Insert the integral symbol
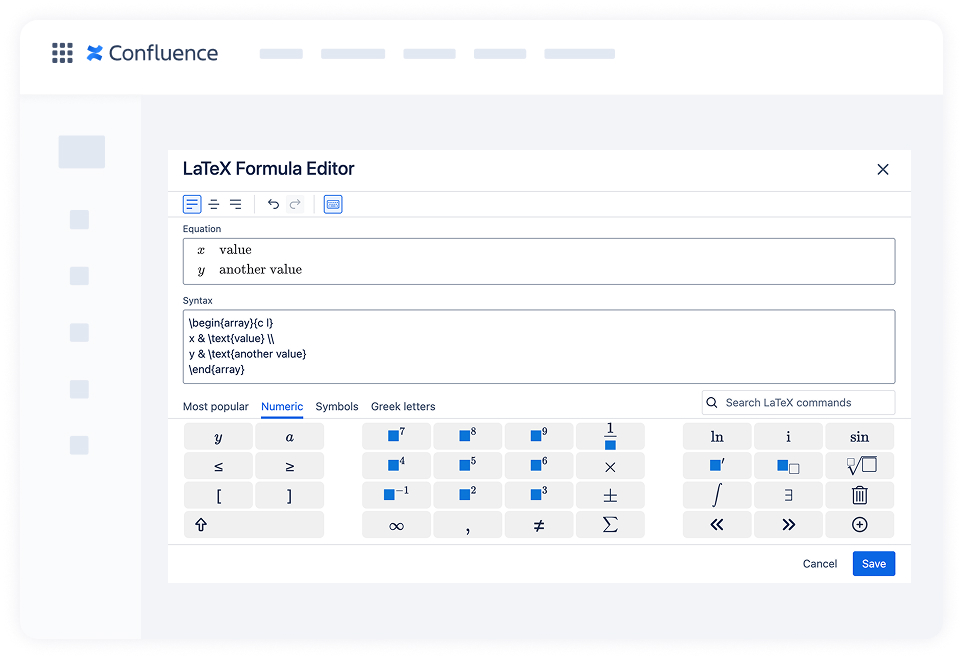Screen dimensions: 963x659 coord(717,496)
